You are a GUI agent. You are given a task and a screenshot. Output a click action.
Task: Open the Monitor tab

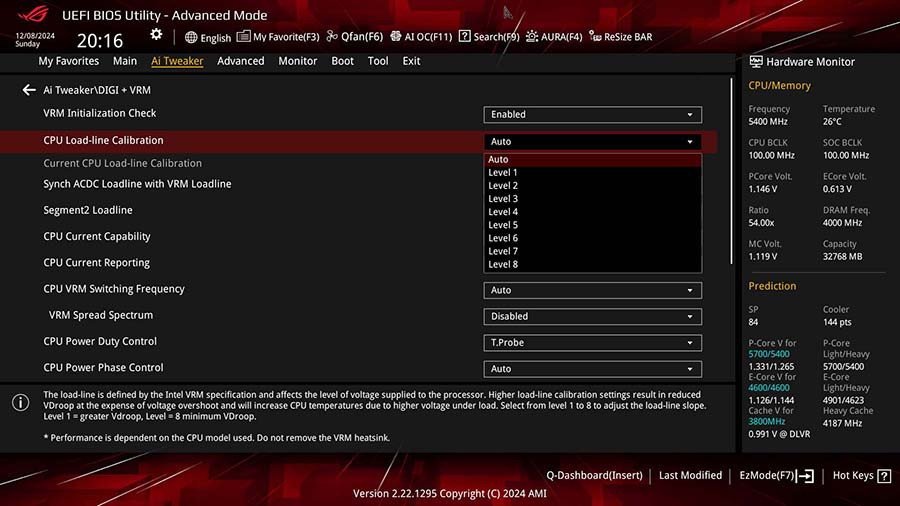point(297,61)
